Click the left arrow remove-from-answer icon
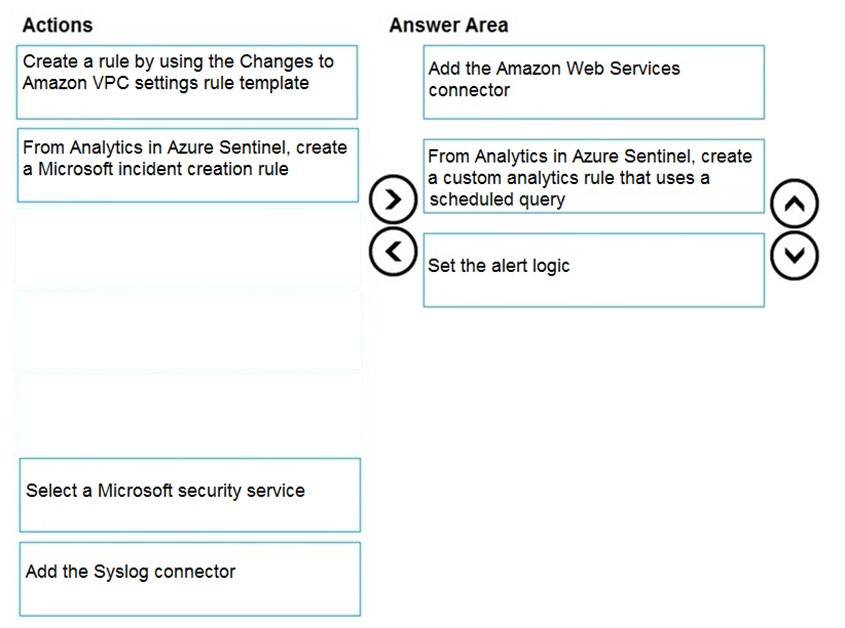Viewport: 845px width, 628px height. click(393, 252)
